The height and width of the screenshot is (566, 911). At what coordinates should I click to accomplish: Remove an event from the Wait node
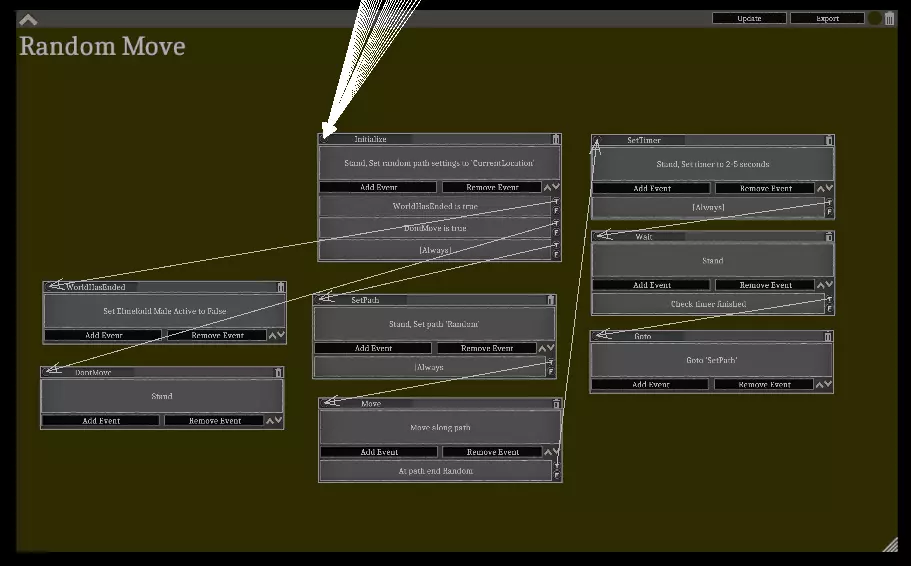click(x=765, y=285)
